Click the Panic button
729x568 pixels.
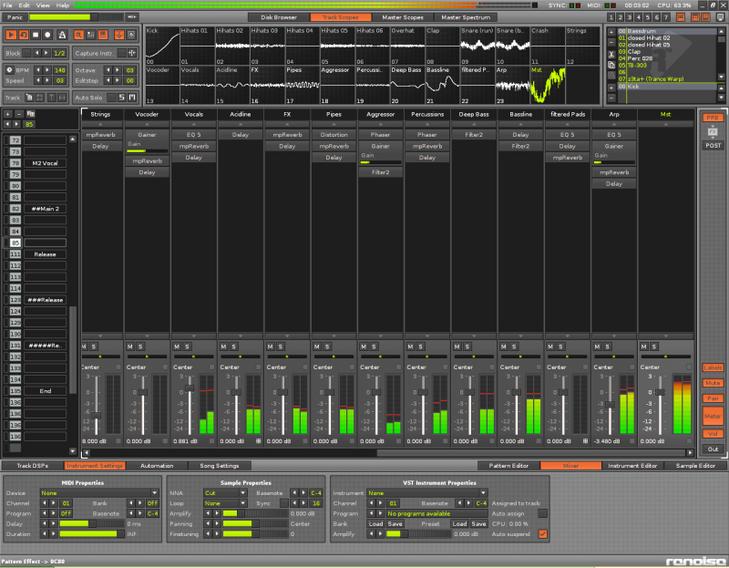(x=16, y=17)
